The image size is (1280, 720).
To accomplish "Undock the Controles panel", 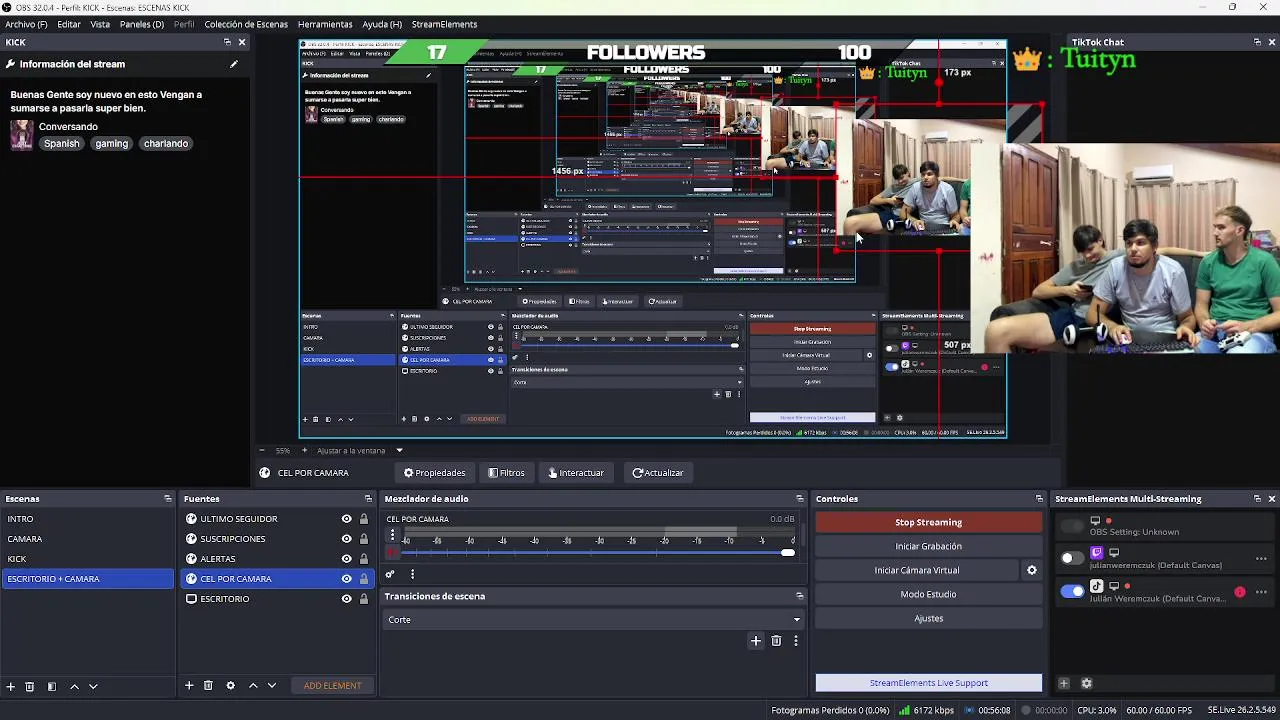I will pos(1039,498).
